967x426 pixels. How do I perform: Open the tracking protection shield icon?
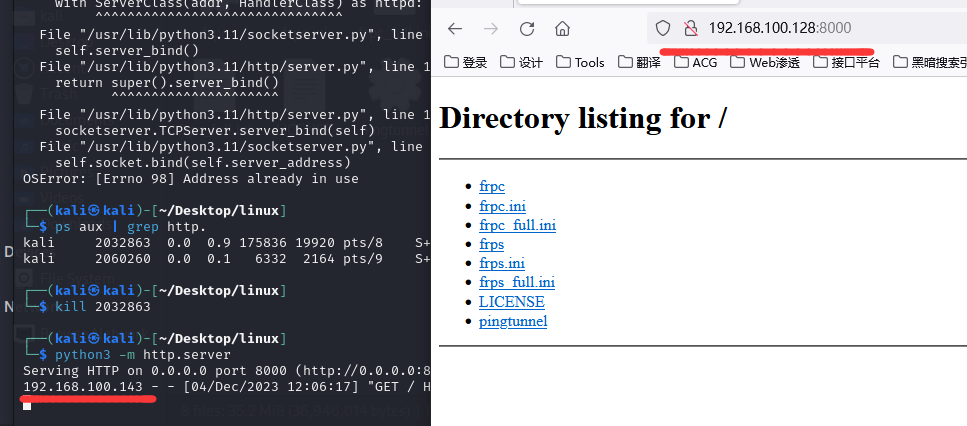coord(662,28)
